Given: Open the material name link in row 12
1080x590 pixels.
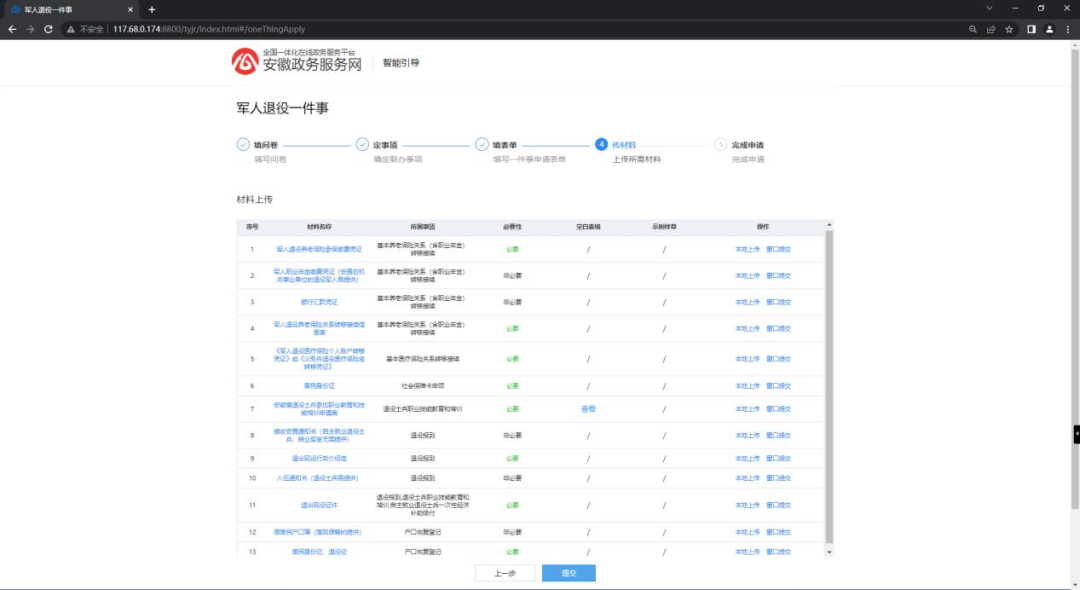Looking at the screenshot, I should point(318,531).
